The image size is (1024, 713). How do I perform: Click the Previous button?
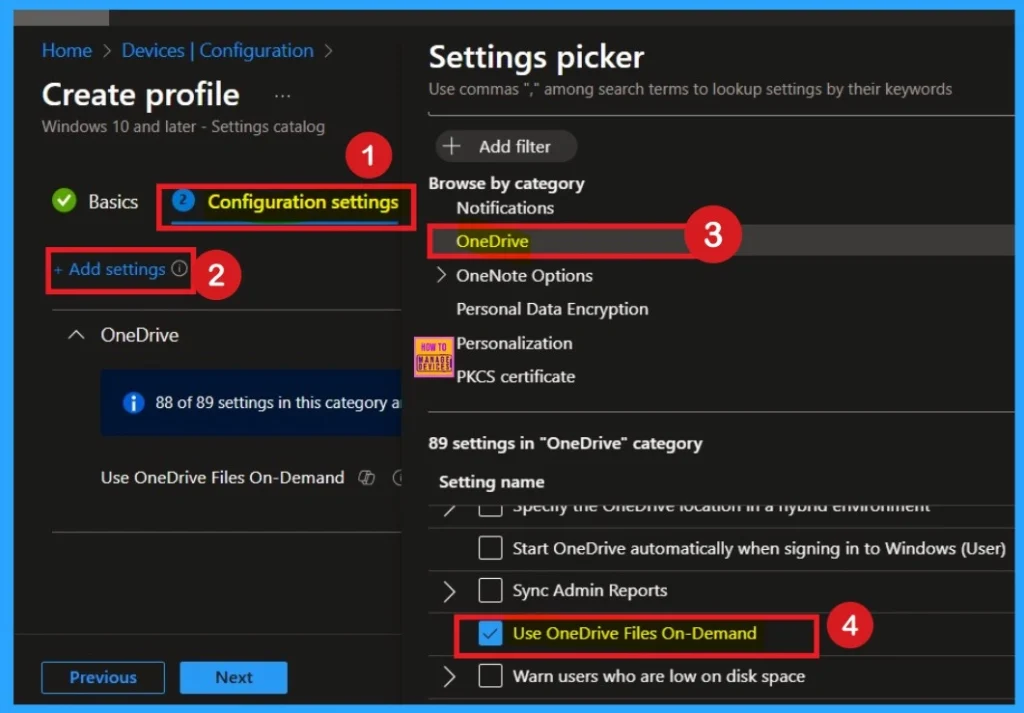pyautogui.click(x=102, y=677)
